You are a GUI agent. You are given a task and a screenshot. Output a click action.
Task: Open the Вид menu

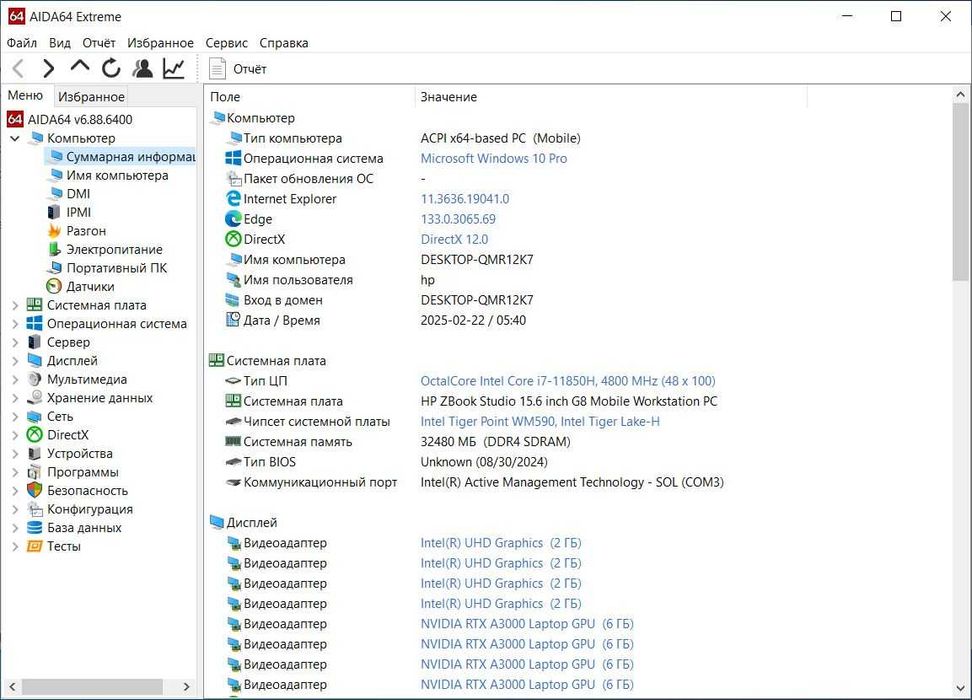tap(60, 43)
